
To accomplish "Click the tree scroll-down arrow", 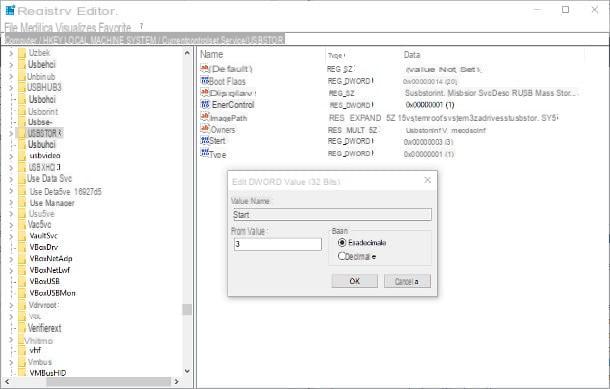I will 187,371.
